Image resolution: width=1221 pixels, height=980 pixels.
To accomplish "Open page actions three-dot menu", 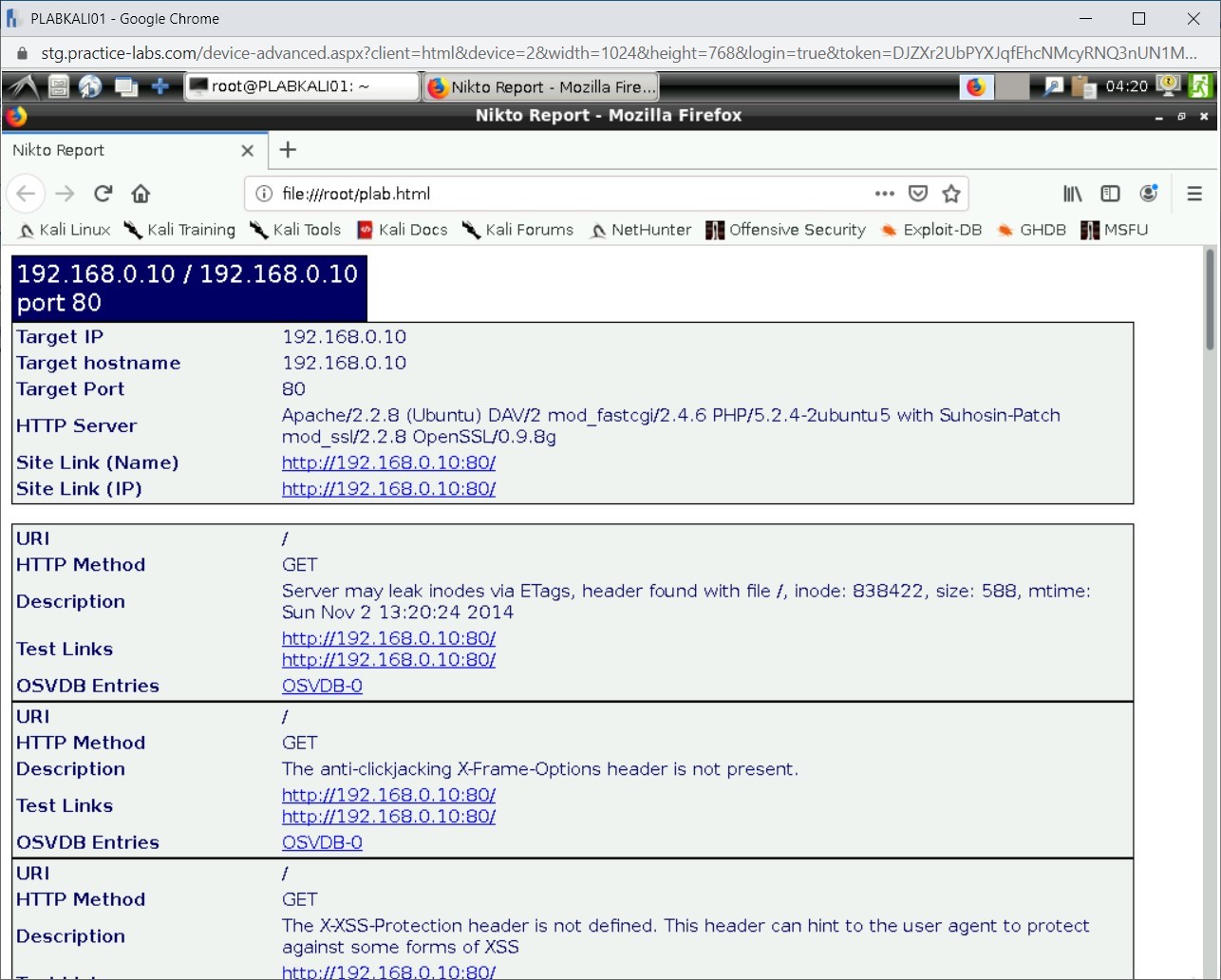I will point(884,194).
